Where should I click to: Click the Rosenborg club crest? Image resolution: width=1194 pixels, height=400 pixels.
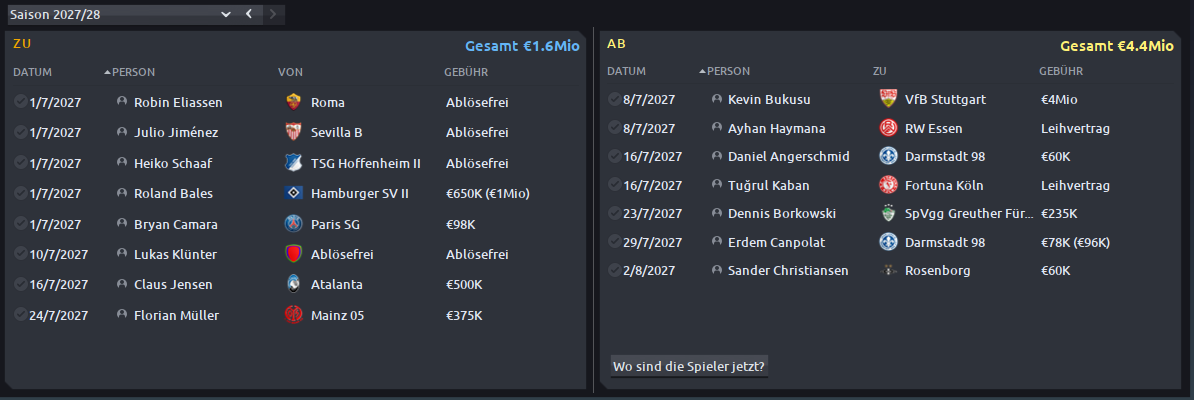(888, 270)
